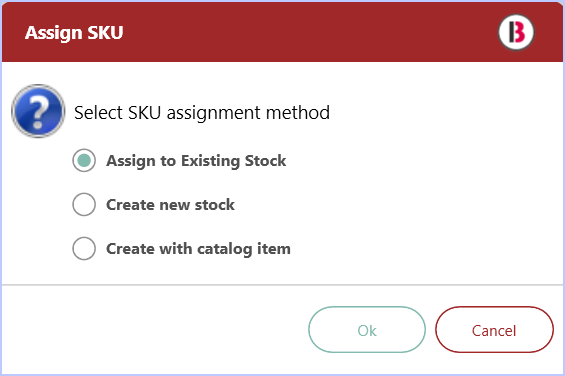Pick the Create with catalog item radio circle
The image size is (565, 376).
(84, 248)
